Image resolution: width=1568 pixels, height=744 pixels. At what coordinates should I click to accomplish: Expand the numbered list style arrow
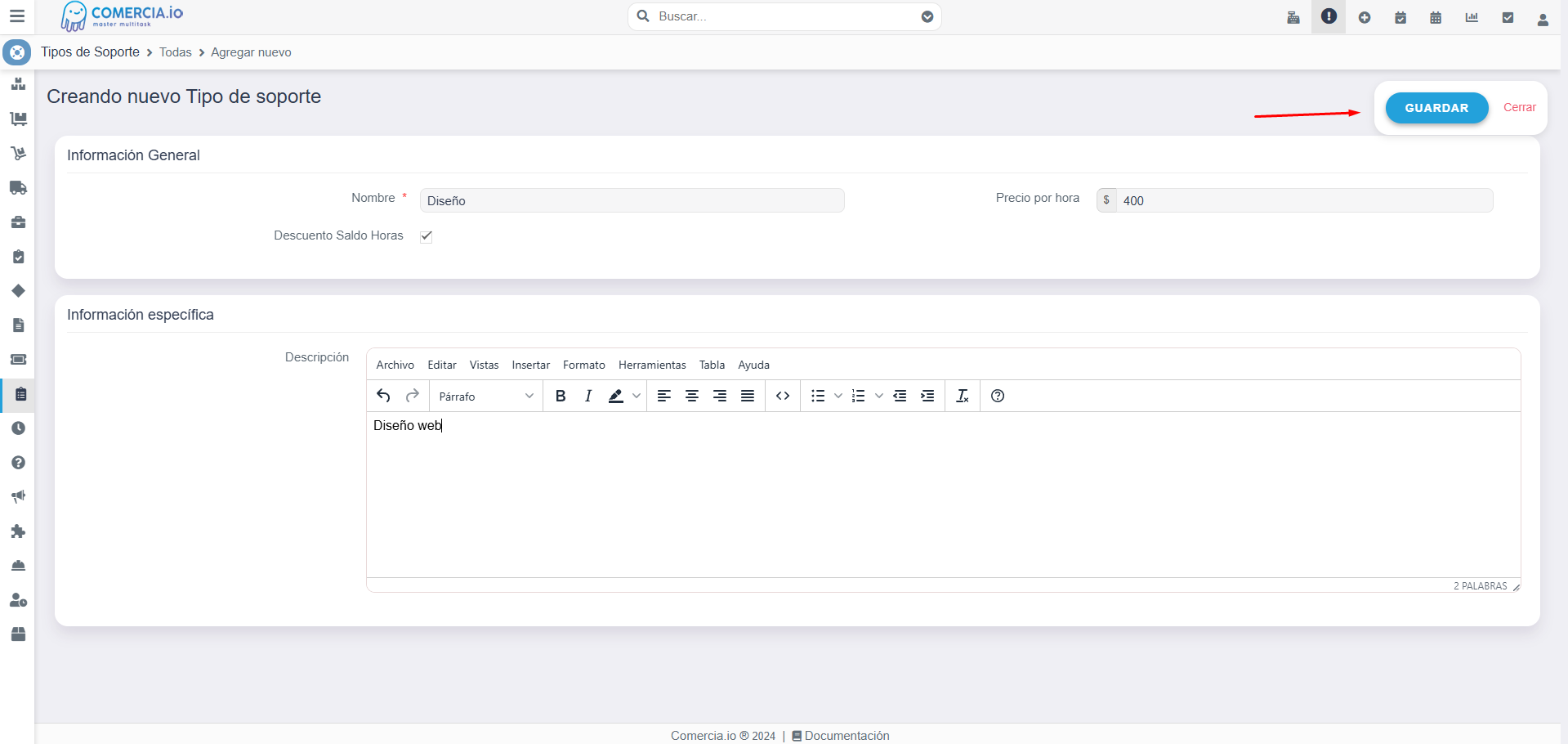[x=879, y=396]
